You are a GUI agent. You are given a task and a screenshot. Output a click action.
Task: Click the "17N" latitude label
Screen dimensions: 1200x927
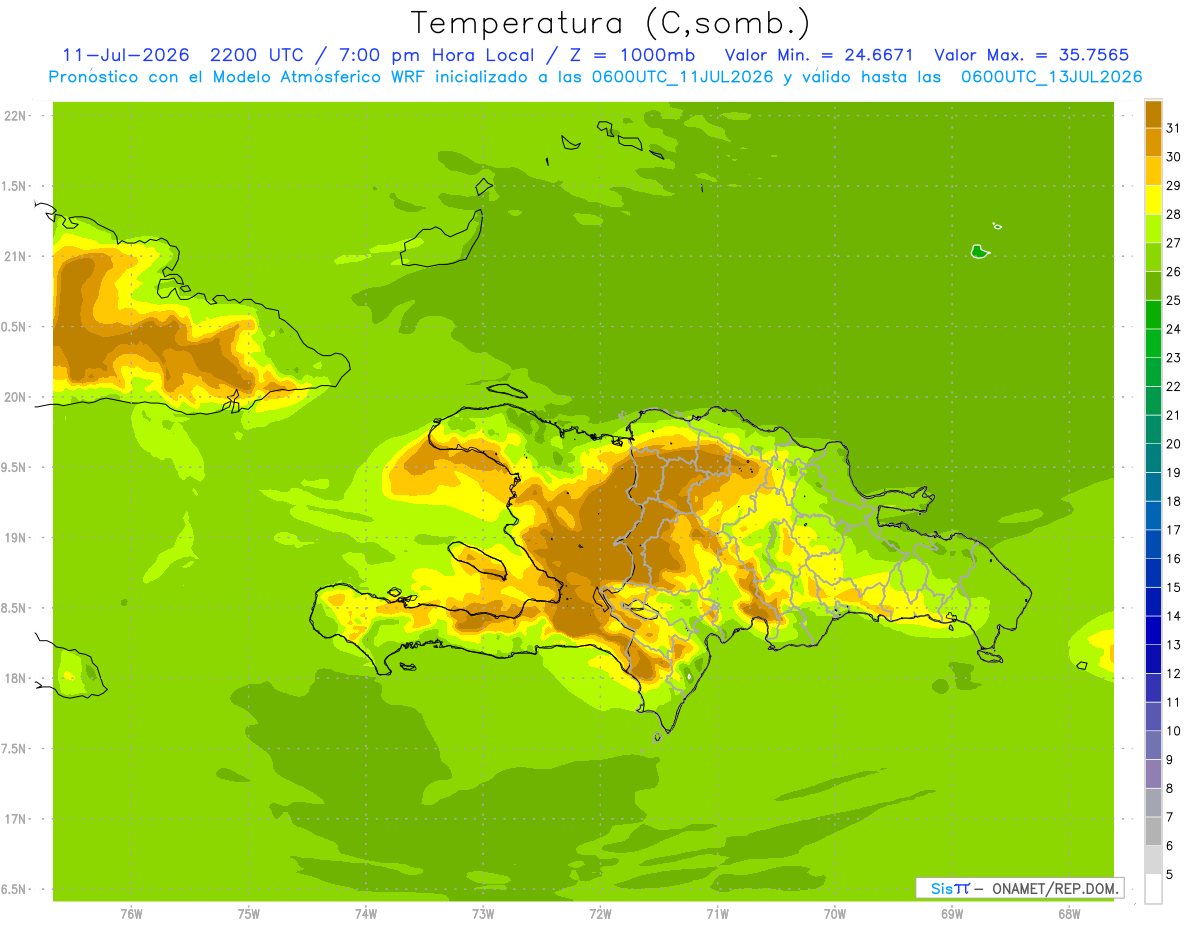pos(15,819)
